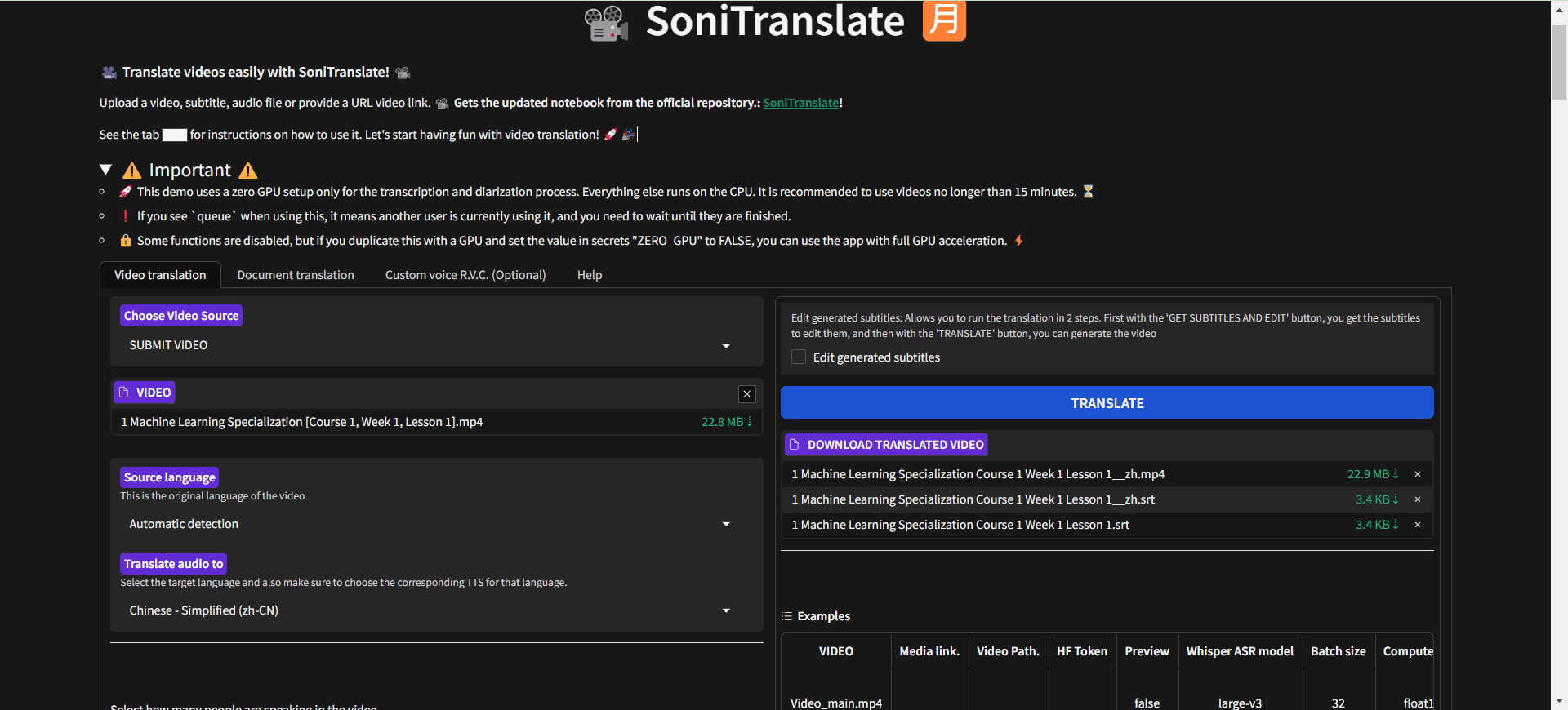Viewport: 1568px width, 710px height.
Task: Switch to the Document translation tab
Action: tap(296, 275)
